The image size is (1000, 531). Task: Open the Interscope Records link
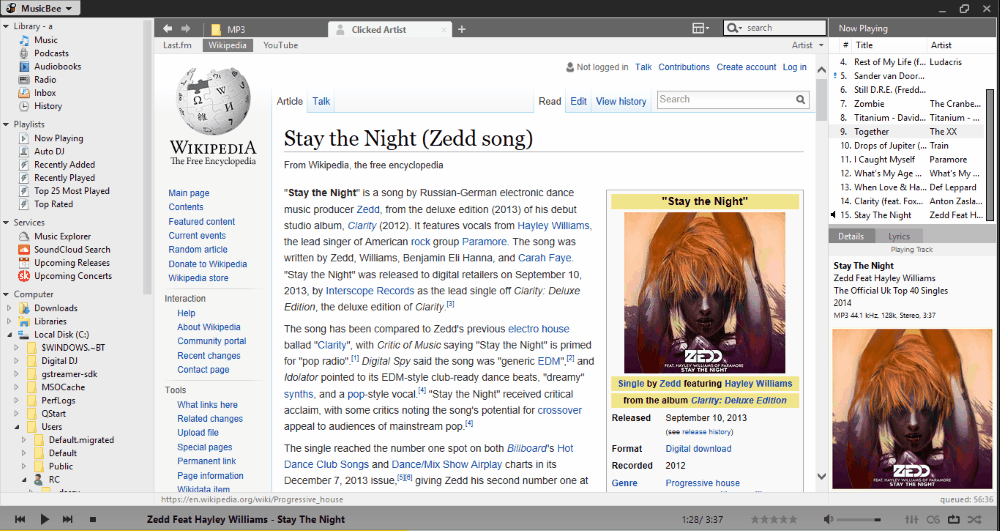[370, 291]
